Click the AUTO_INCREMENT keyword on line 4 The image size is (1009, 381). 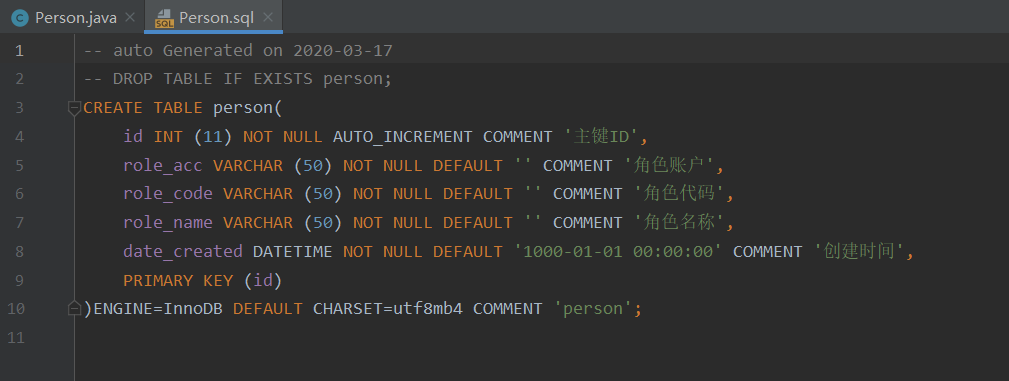point(403,136)
